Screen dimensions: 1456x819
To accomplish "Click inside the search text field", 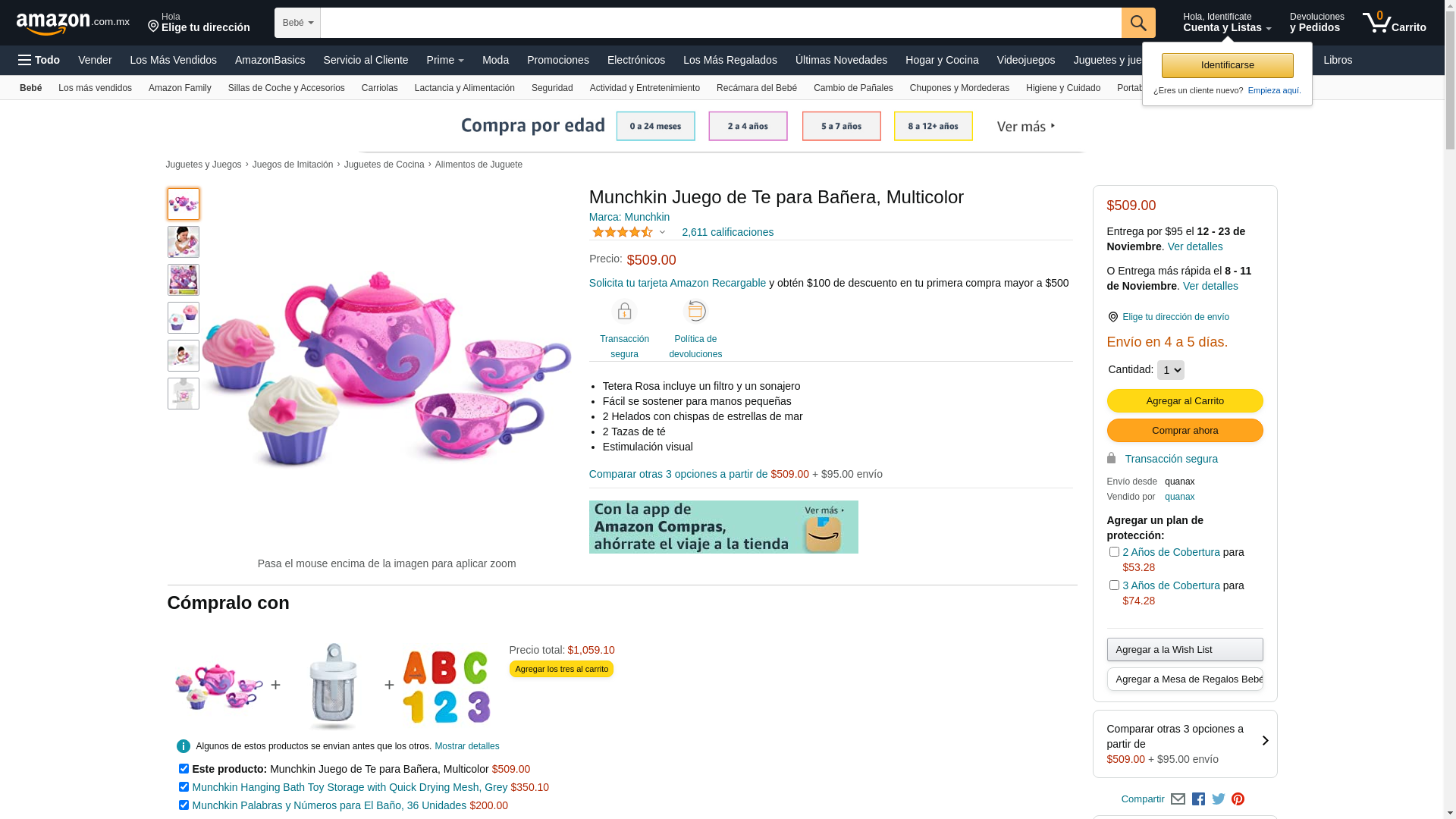I will (x=720, y=23).
